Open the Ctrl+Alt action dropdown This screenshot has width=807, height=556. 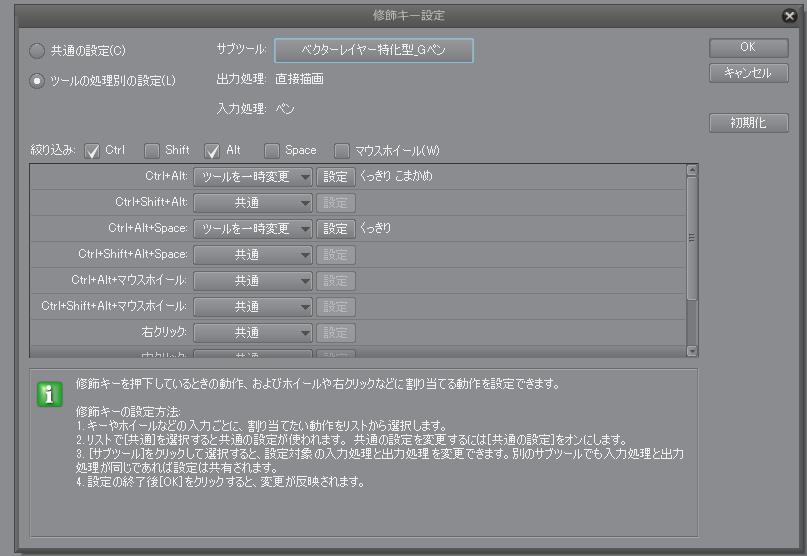253,177
